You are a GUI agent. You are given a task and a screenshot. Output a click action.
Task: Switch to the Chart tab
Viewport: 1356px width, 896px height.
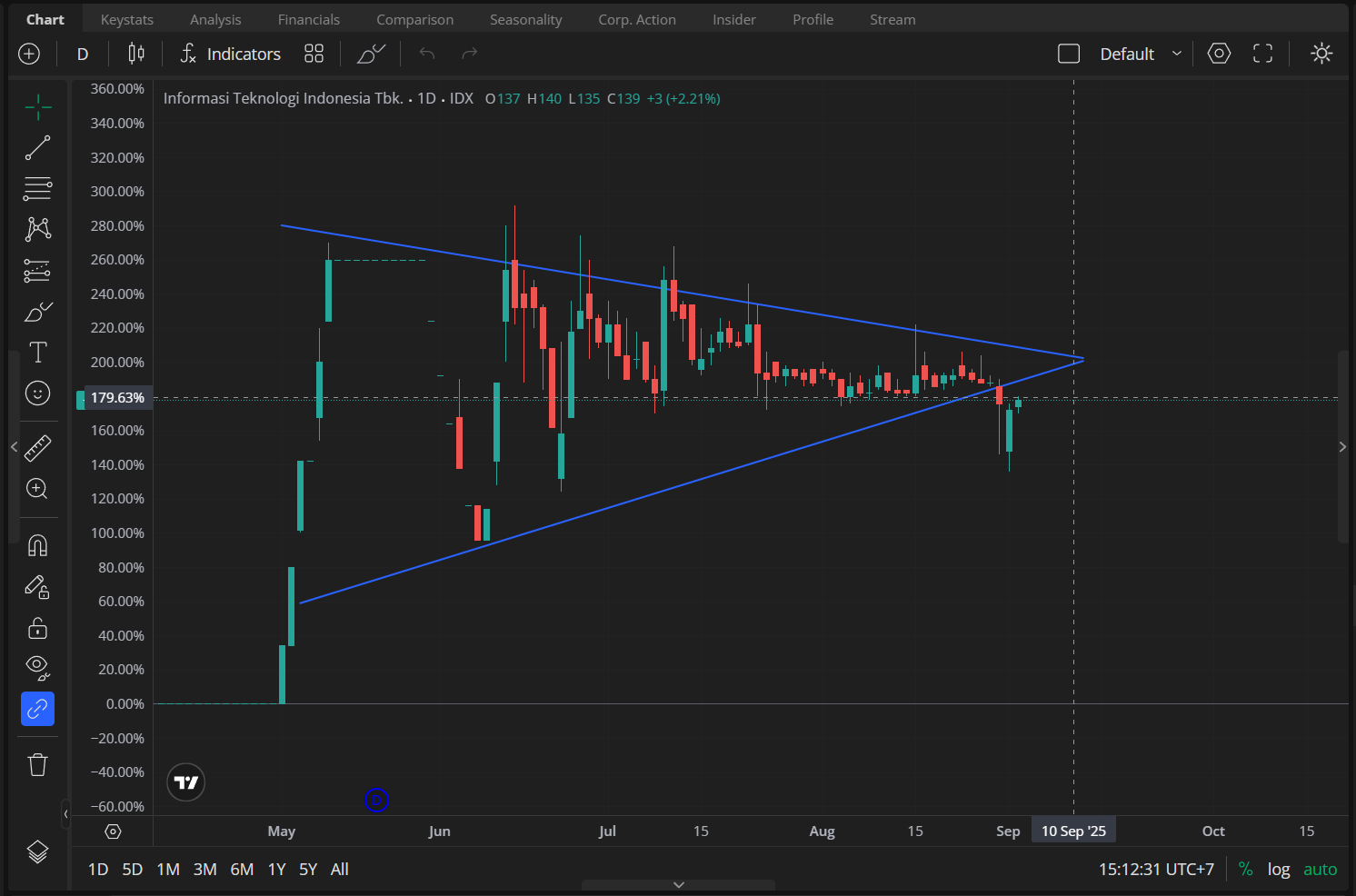pyautogui.click(x=45, y=19)
